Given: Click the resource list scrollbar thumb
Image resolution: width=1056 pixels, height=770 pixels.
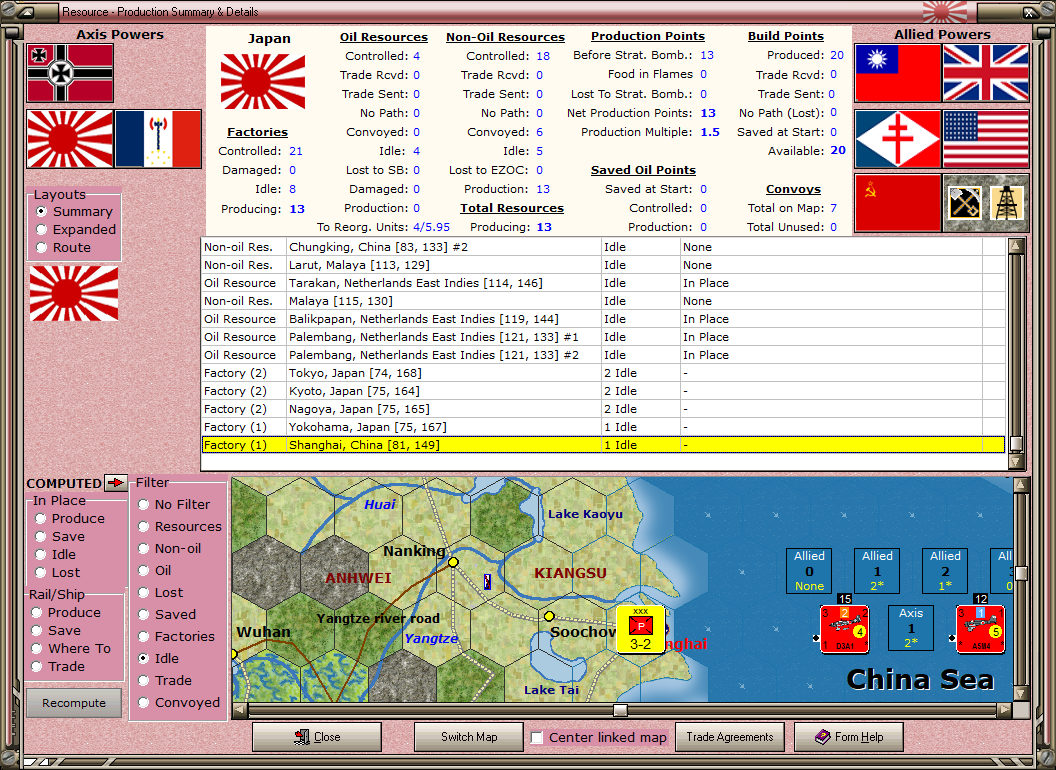Looking at the screenshot, I should tap(1016, 443).
